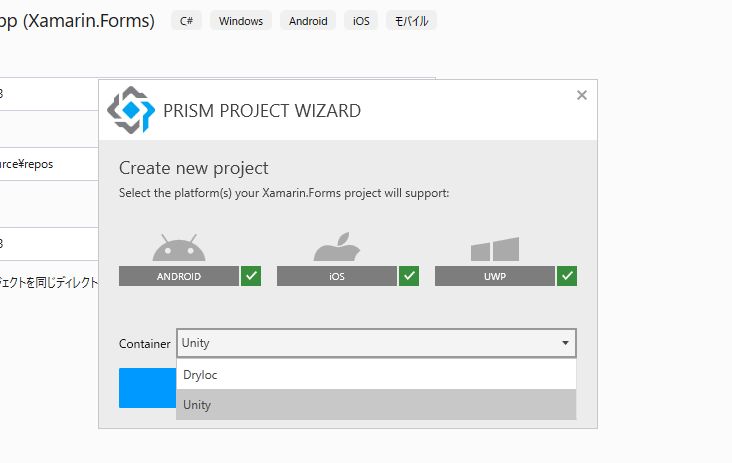Click the Android tag at the top
Image resolution: width=732 pixels, height=463 pixels.
coord(308,21)
